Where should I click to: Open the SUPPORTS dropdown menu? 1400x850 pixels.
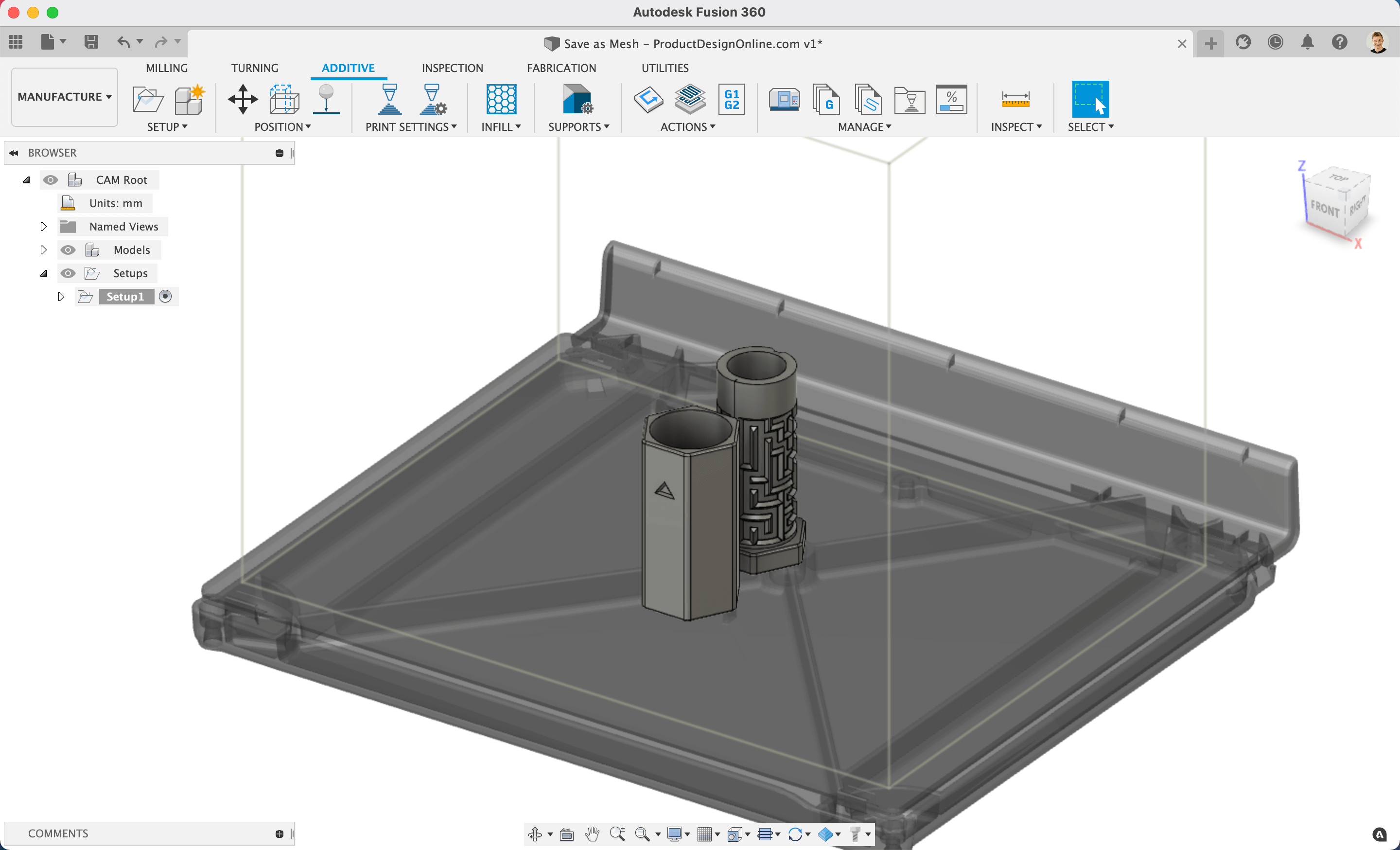pyautogui.click(x=578, y=127)
